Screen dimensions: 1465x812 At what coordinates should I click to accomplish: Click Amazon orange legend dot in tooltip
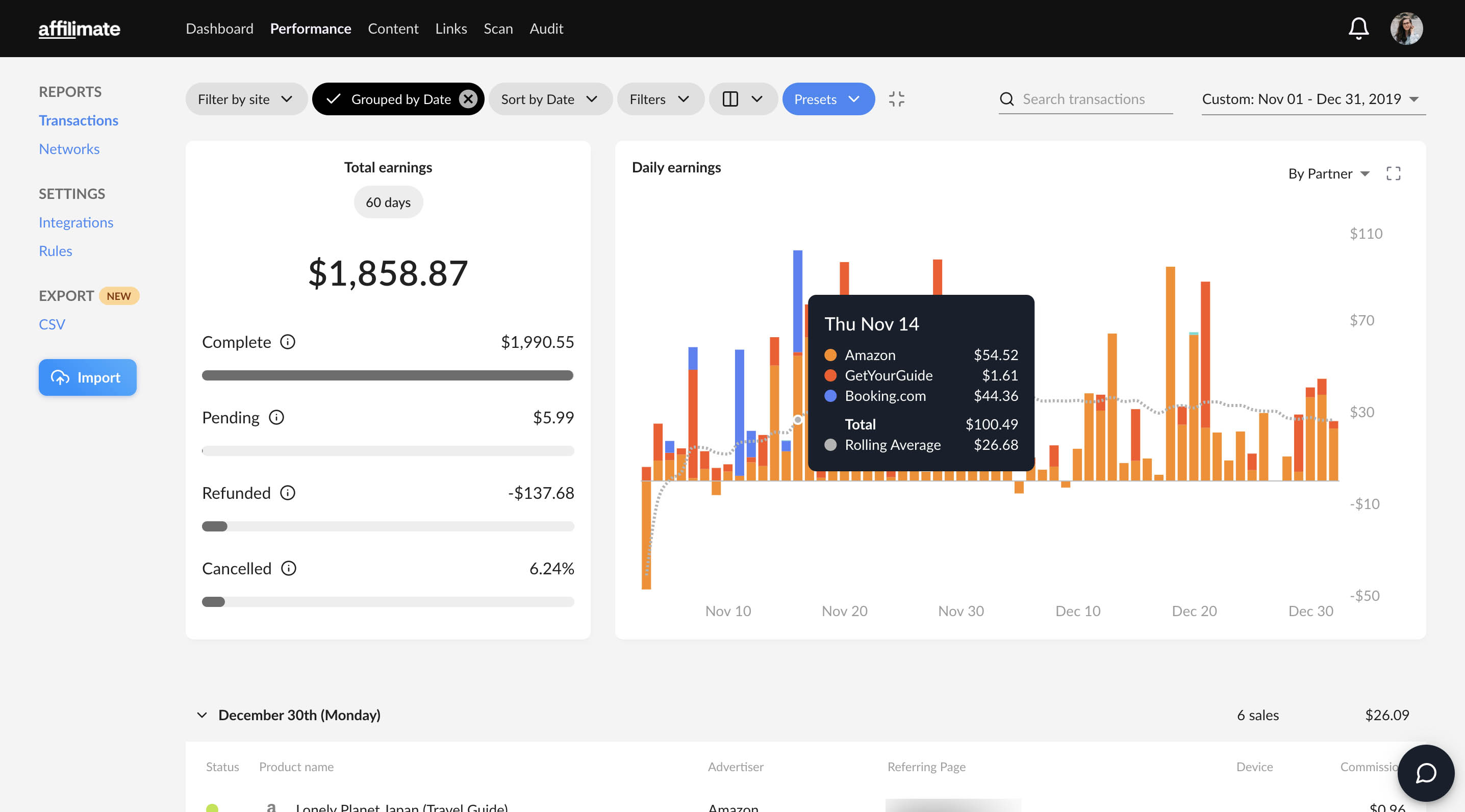(830, 355)
